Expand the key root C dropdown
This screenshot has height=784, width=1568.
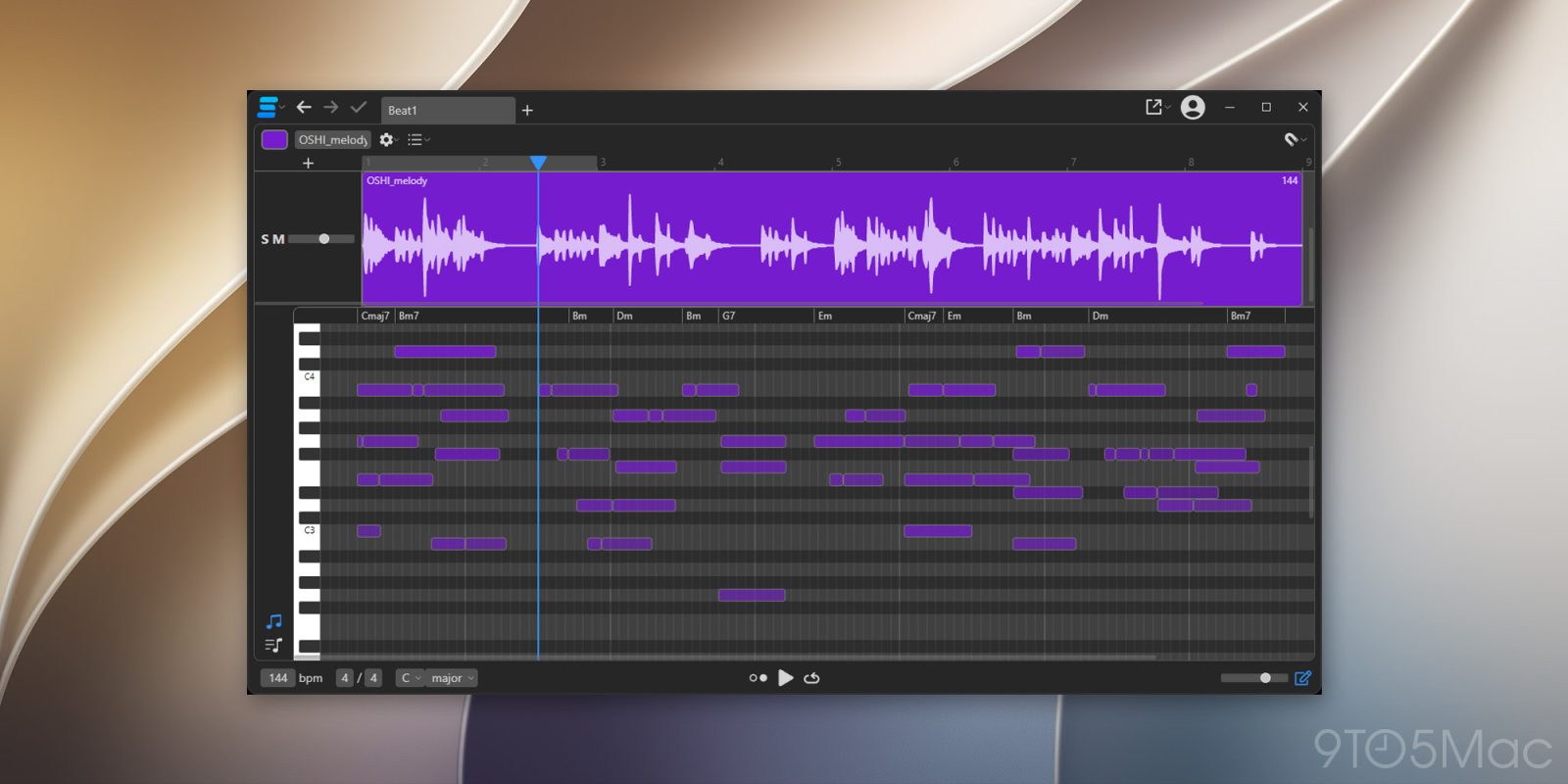tap(410, 678)
